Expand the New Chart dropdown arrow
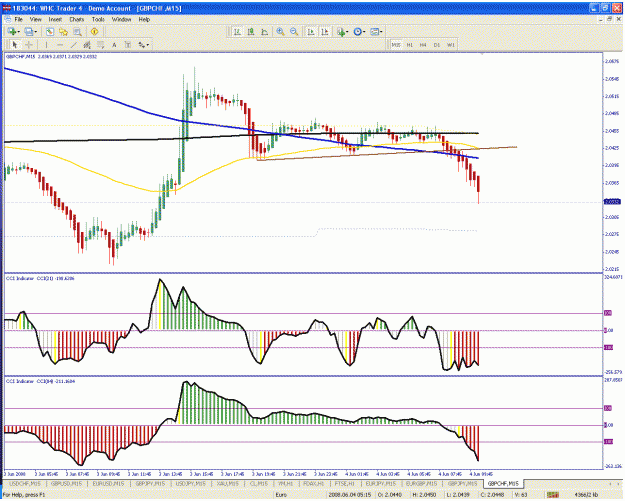 tap(18, 31)
